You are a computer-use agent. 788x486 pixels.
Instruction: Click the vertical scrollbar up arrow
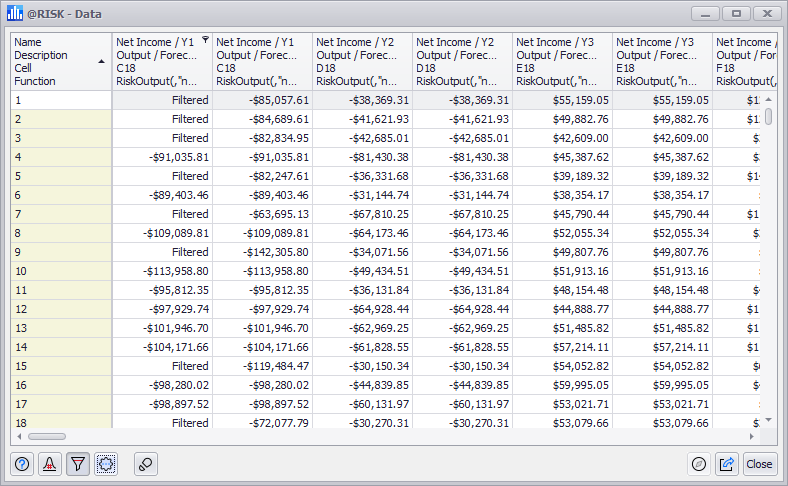769,99
